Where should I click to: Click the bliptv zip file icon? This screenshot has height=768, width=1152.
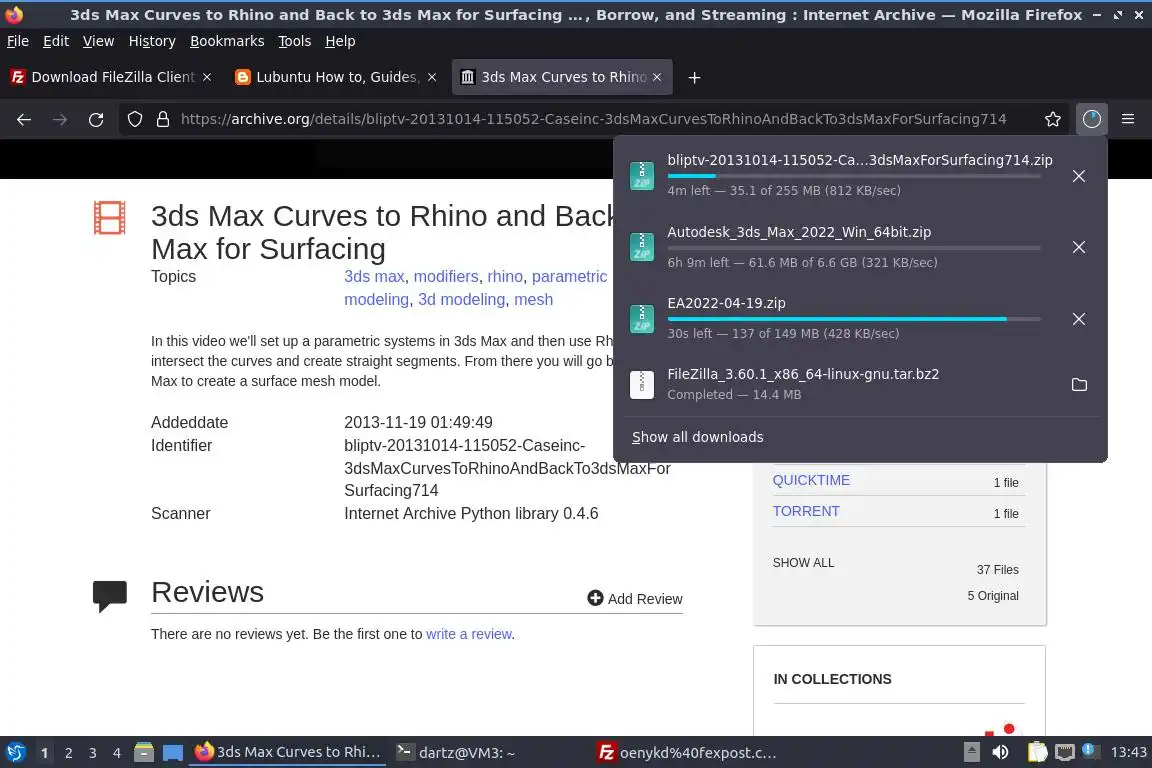[x=641, y=176]
